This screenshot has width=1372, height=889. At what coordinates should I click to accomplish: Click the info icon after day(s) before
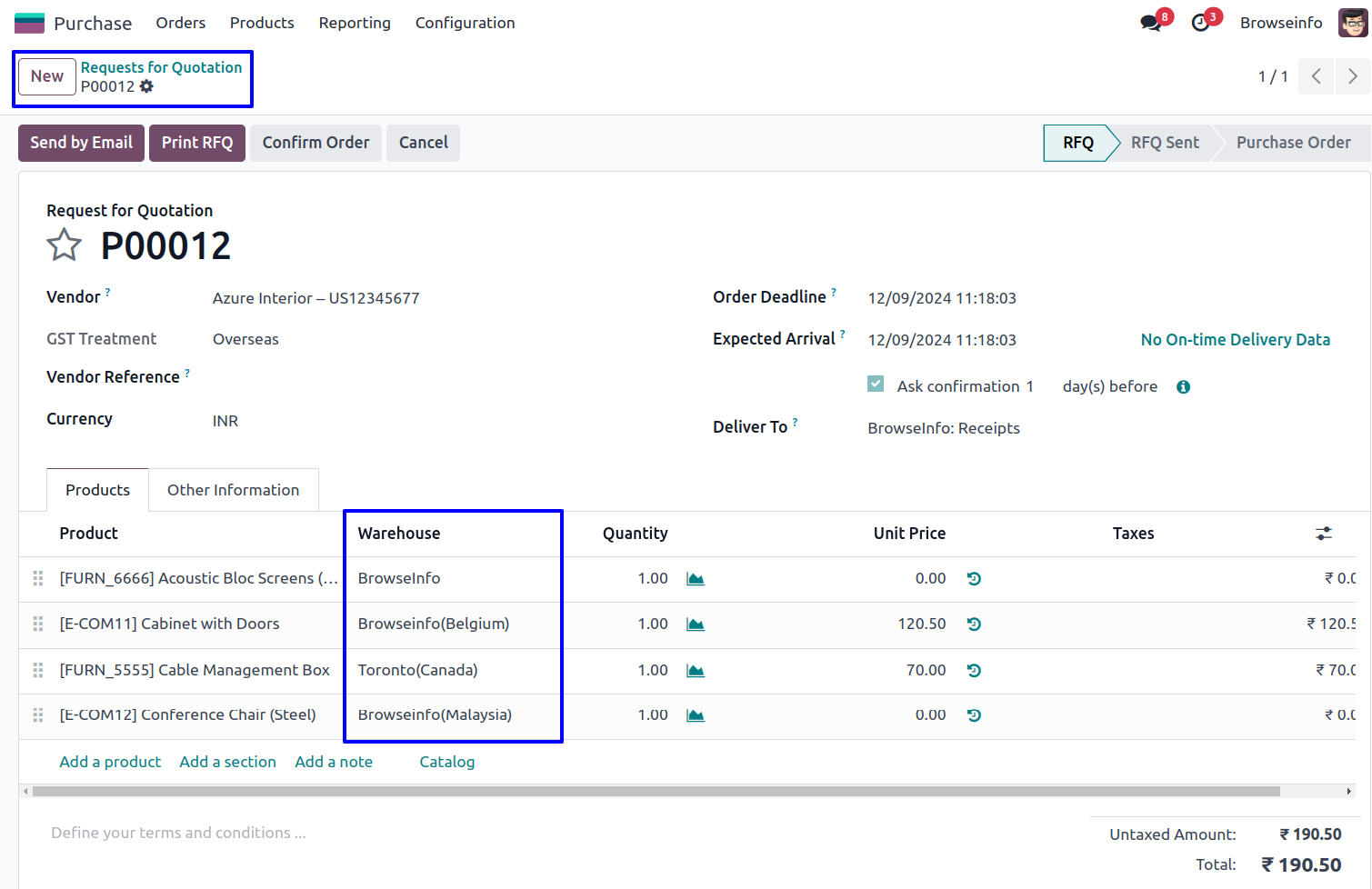pos(1183,387)
